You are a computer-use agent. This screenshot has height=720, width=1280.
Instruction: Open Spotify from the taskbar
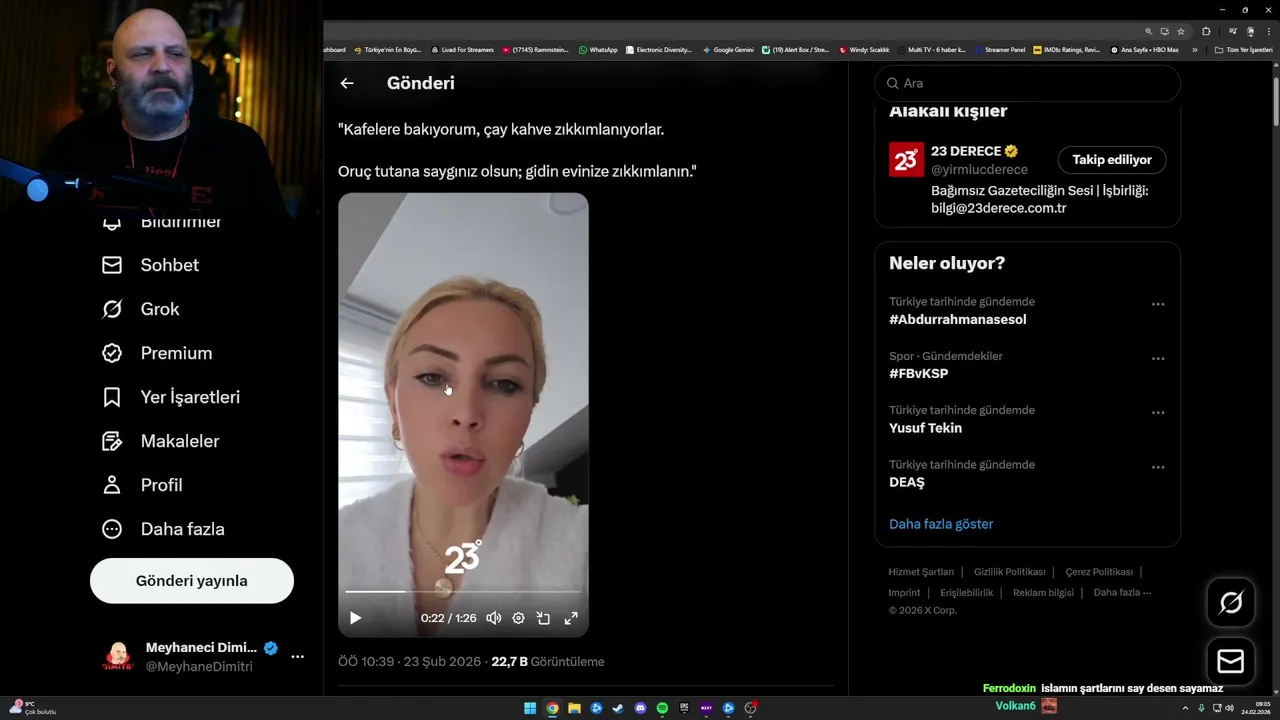[x=662, y=708]
